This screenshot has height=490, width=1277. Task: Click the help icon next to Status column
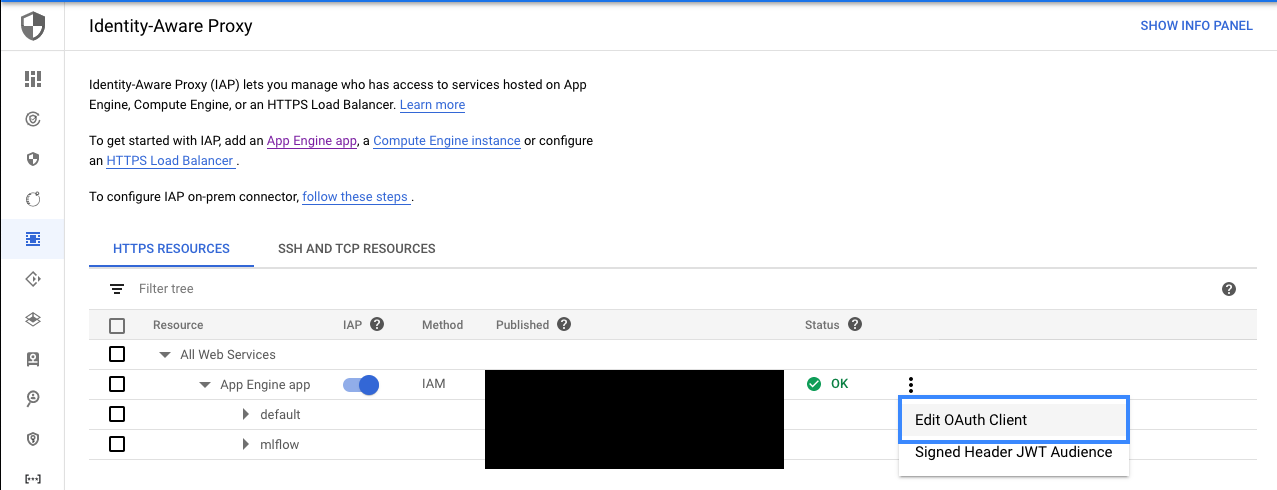pos(854,324)
